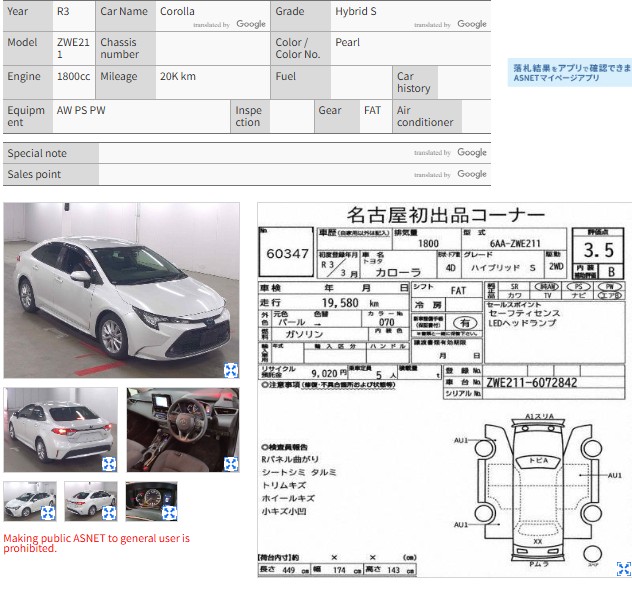The height and width of the screenshot is (589, 632).
Task: Click the 'Chassis number' label cell
Action: click(x=125, y=48)
